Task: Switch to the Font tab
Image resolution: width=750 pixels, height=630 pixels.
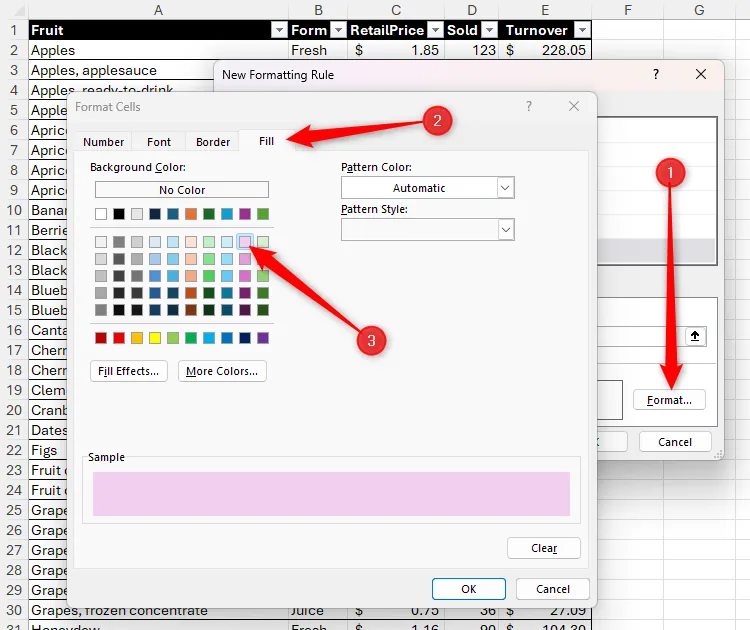Action: click(159, 142)
